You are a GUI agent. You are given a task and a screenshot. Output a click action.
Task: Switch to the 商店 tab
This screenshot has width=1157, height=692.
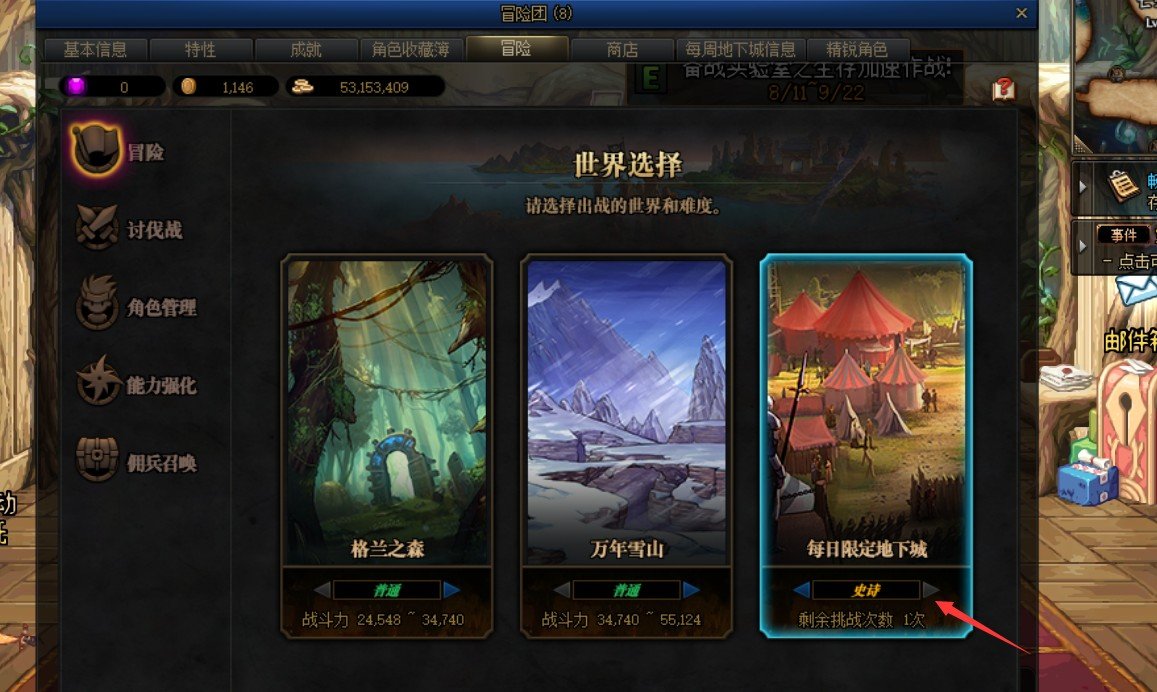click(622, 49)
